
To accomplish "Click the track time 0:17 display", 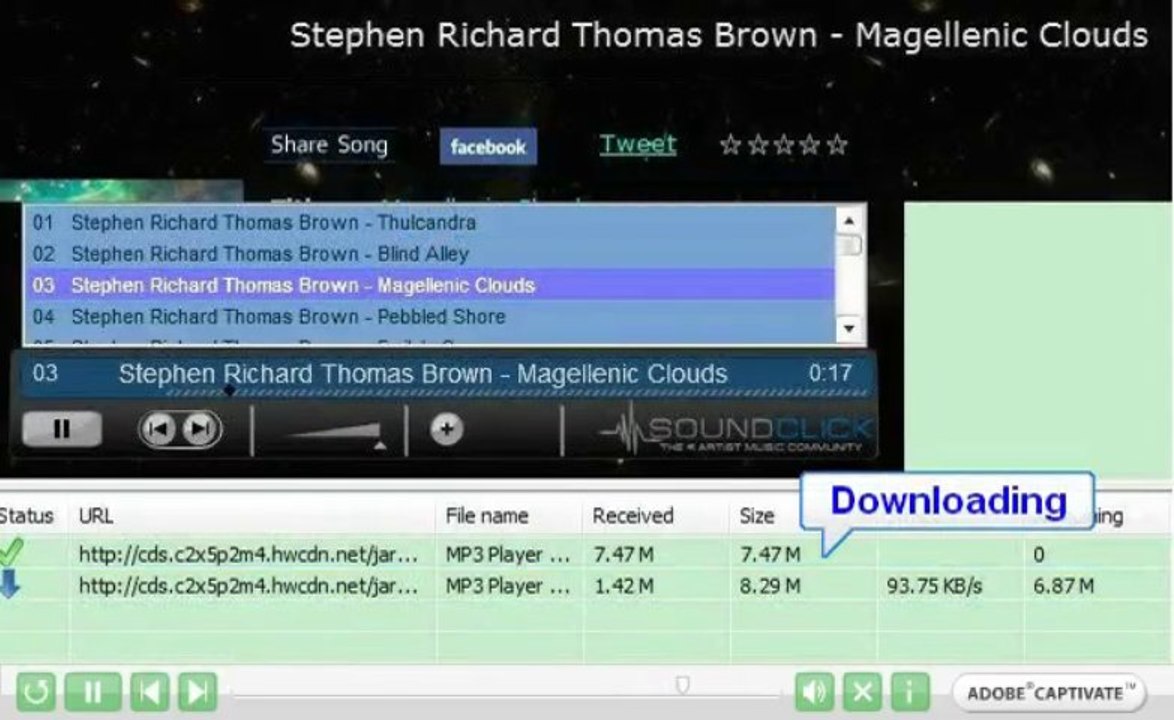I will coord(830,372).
